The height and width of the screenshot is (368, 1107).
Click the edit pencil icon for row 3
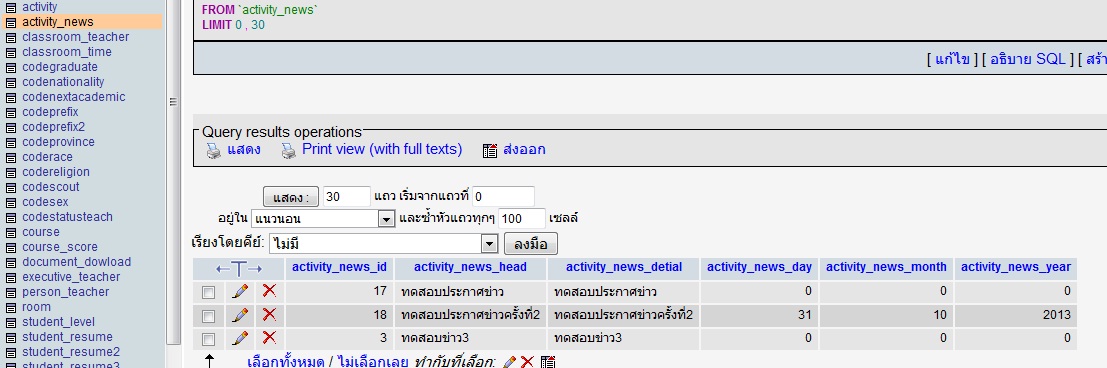click(240, 338)
